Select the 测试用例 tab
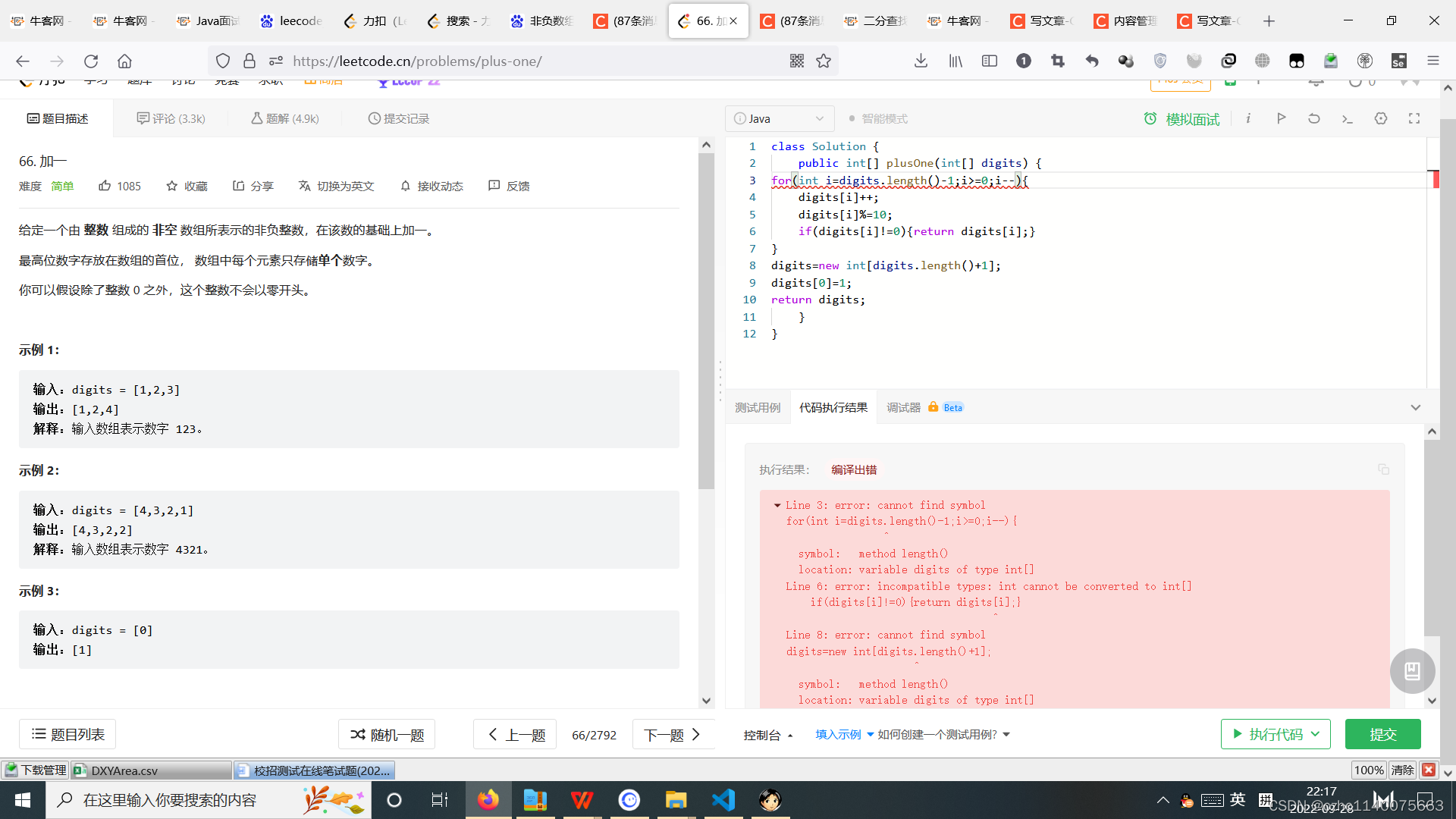Screen dimensions: 1456x819 pyautogui.click(x=758, y=408)
